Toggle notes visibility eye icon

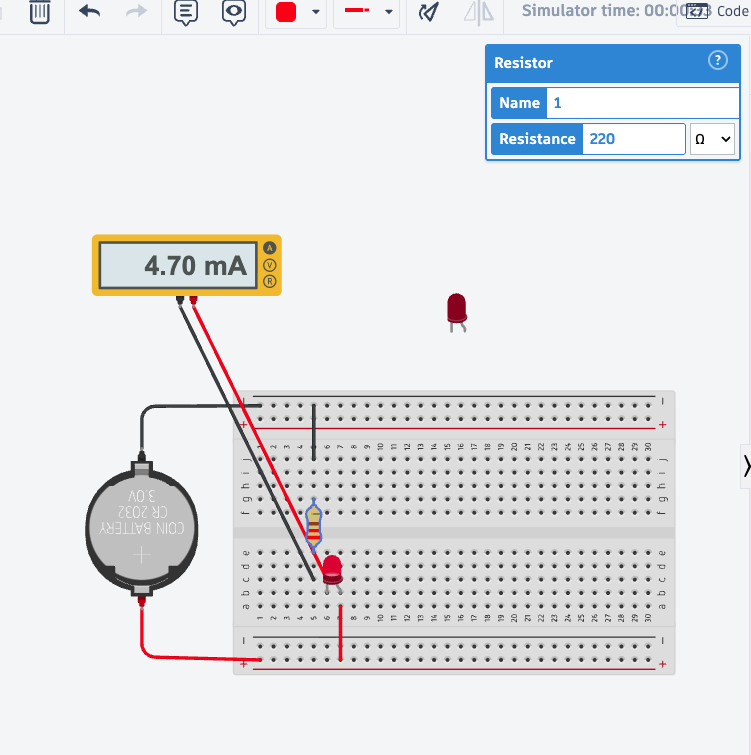[234, 12]
